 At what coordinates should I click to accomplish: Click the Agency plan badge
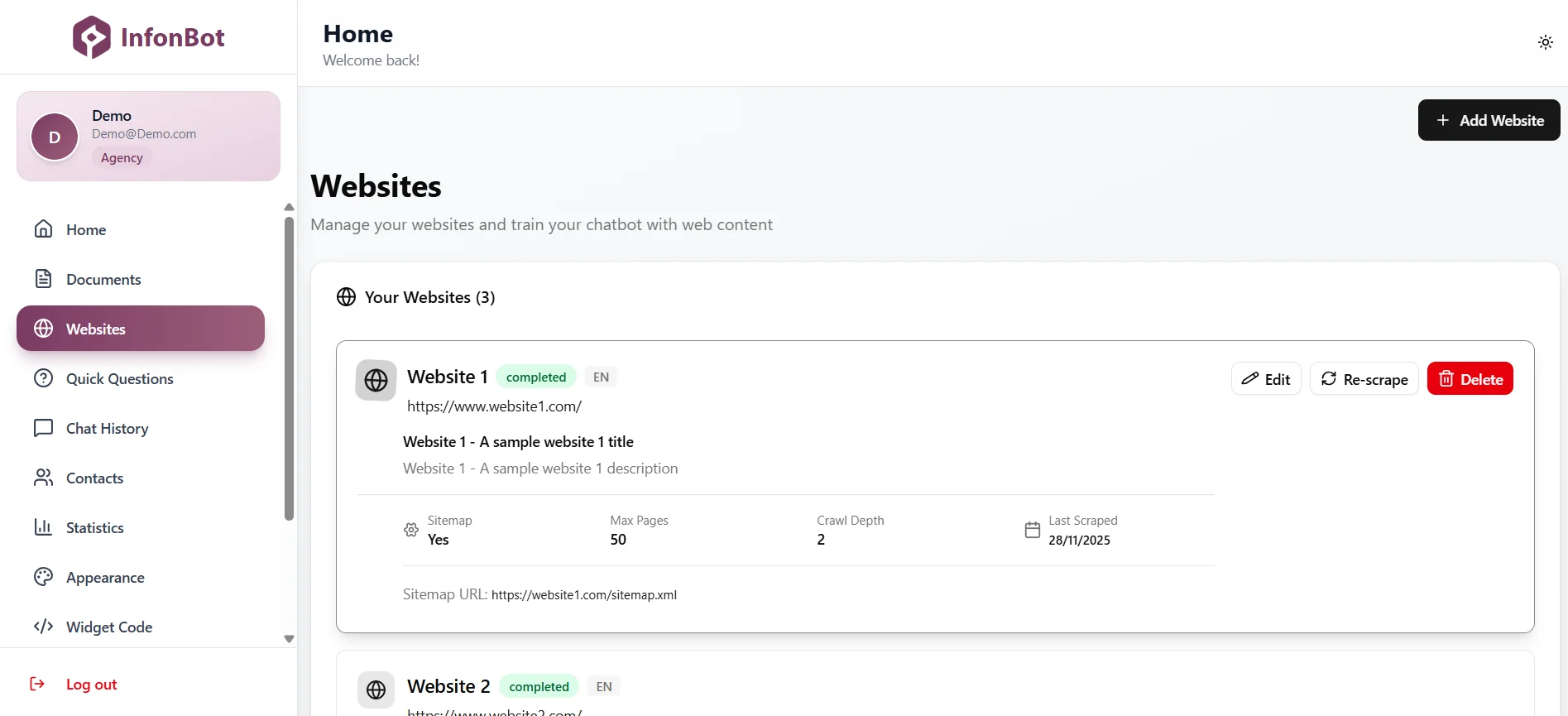pyautogui.click(x=122, y=157)
